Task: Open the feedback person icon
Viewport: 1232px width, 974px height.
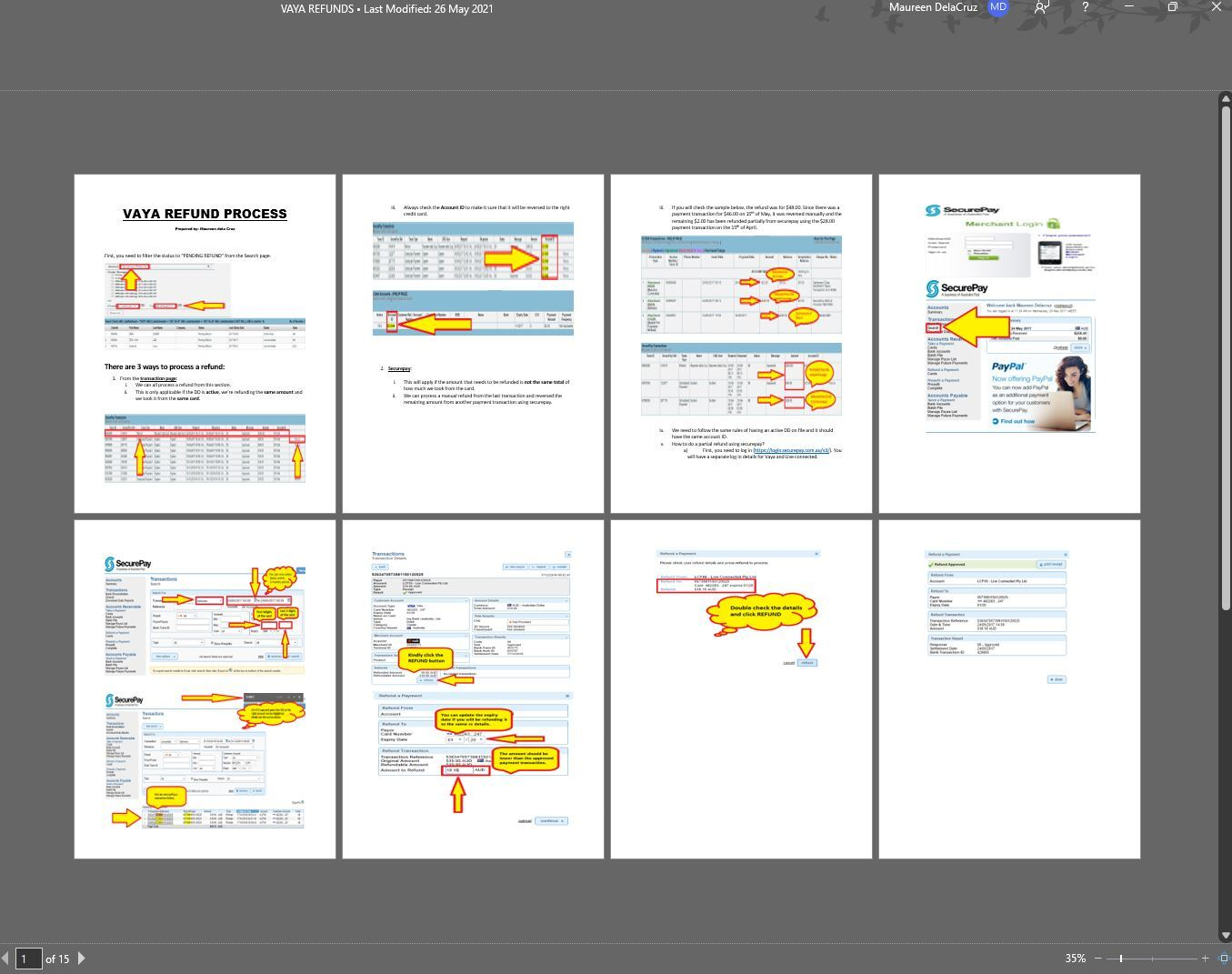Action: pyautogui.click(x=1042, y=7)
